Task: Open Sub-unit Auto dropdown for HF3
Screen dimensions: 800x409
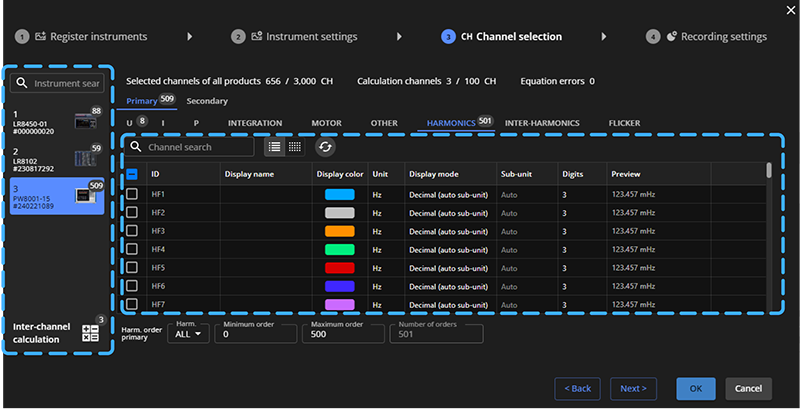Action: pyautogui.click(x=527, y=232)
